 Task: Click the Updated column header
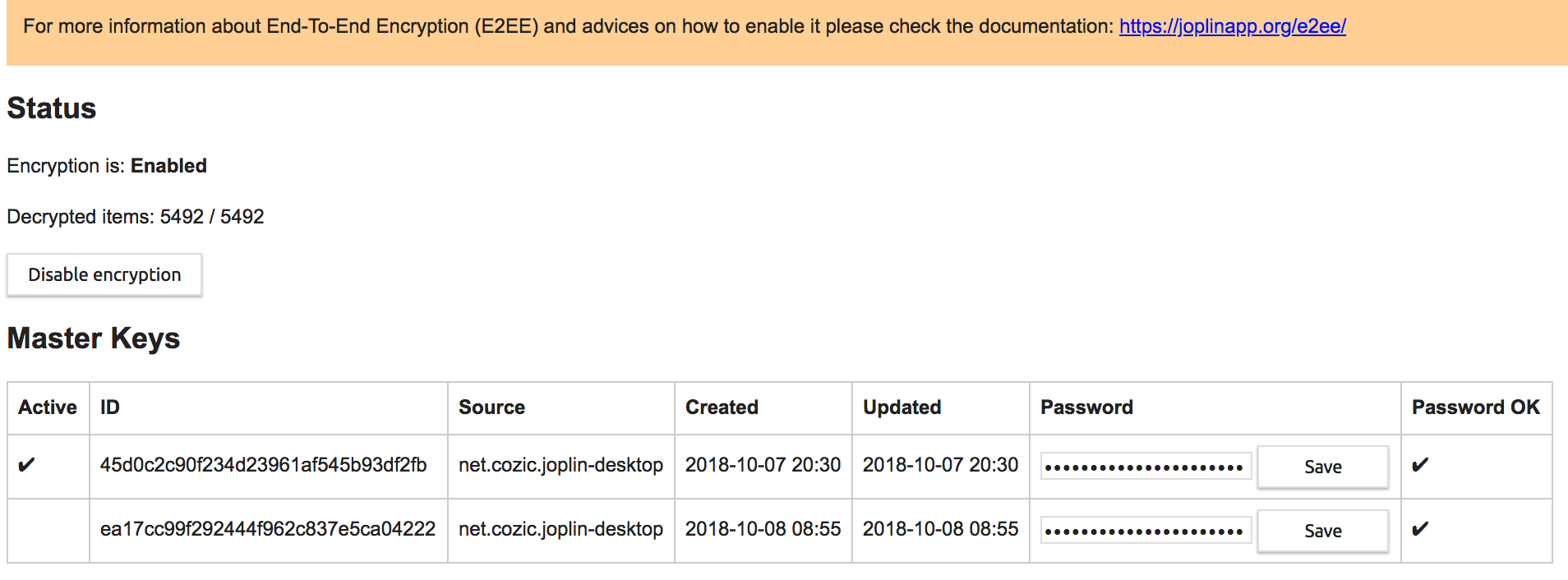pyautogui.click(x=902, y=407)
